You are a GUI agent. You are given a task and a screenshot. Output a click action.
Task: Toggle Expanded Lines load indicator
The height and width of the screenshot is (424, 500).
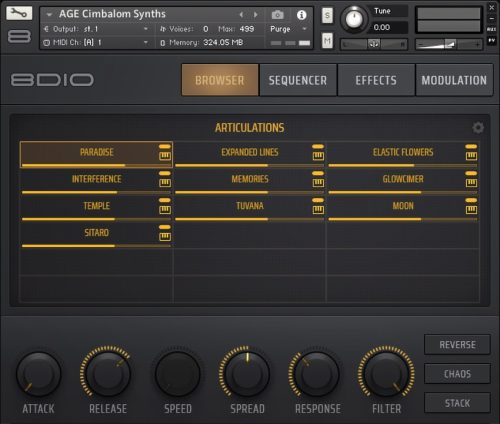[x=318, y=146]
